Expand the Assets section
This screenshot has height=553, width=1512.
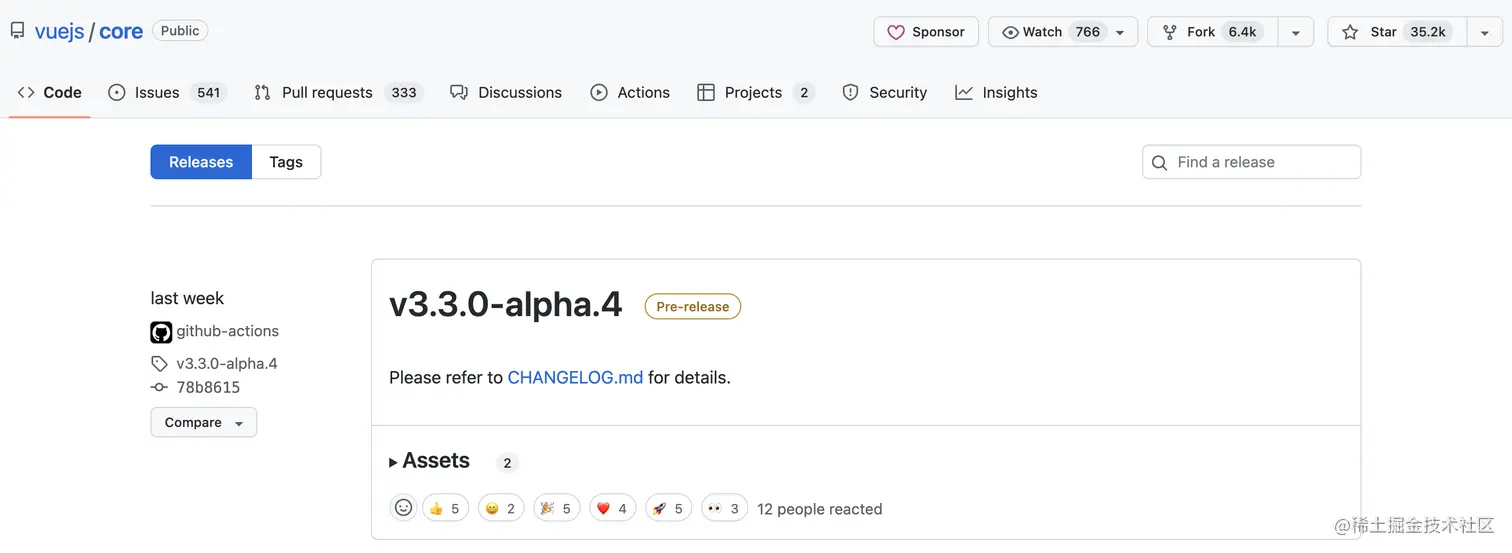click(430, 461)
